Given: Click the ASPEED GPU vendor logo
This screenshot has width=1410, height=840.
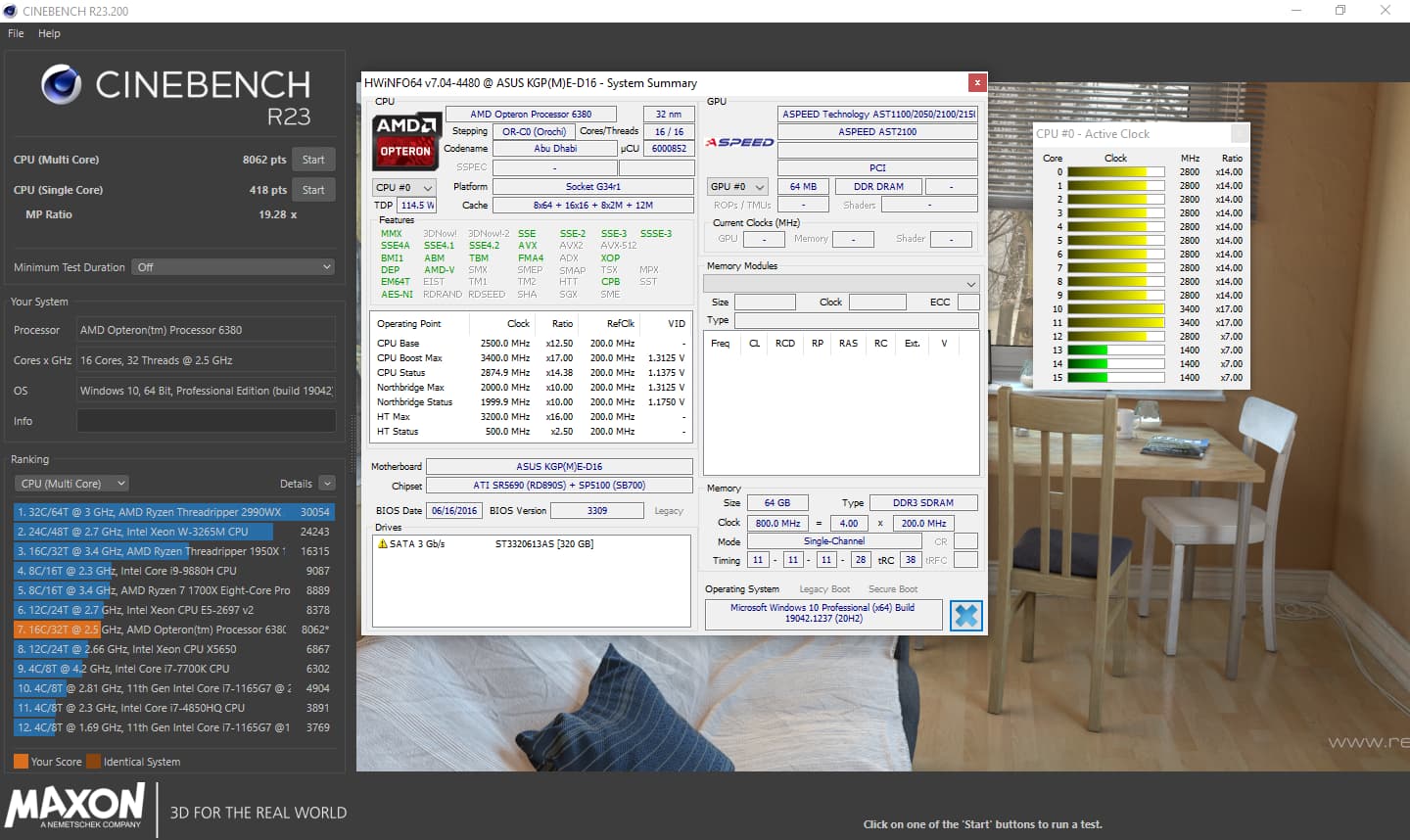Looking at the screenshot, I should tap(739, 142).
